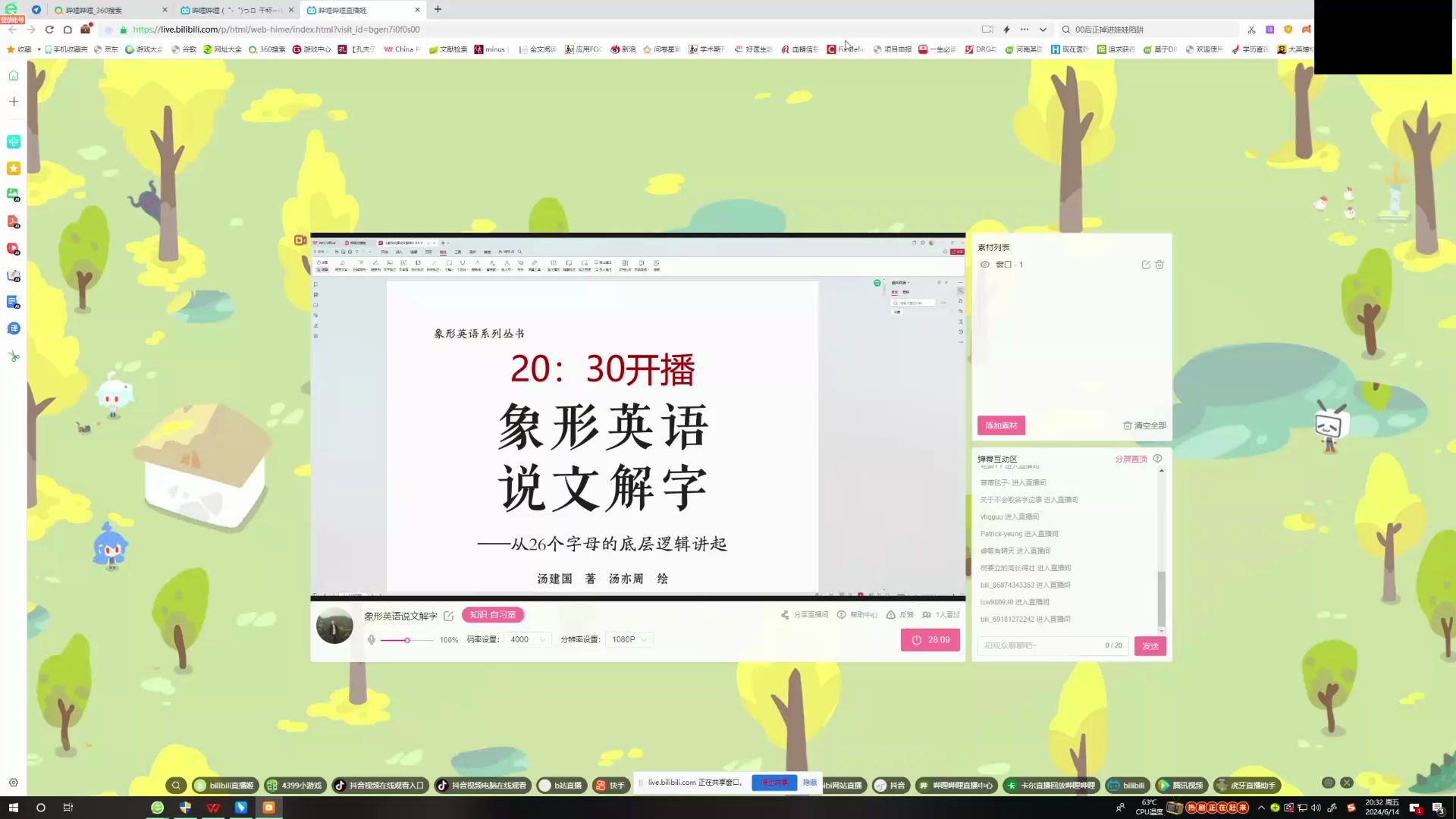The height and width of the screenshot is (819, 1456).
Task: Click 隐藏 on sharing notification
Action: (x=810, y=783)
